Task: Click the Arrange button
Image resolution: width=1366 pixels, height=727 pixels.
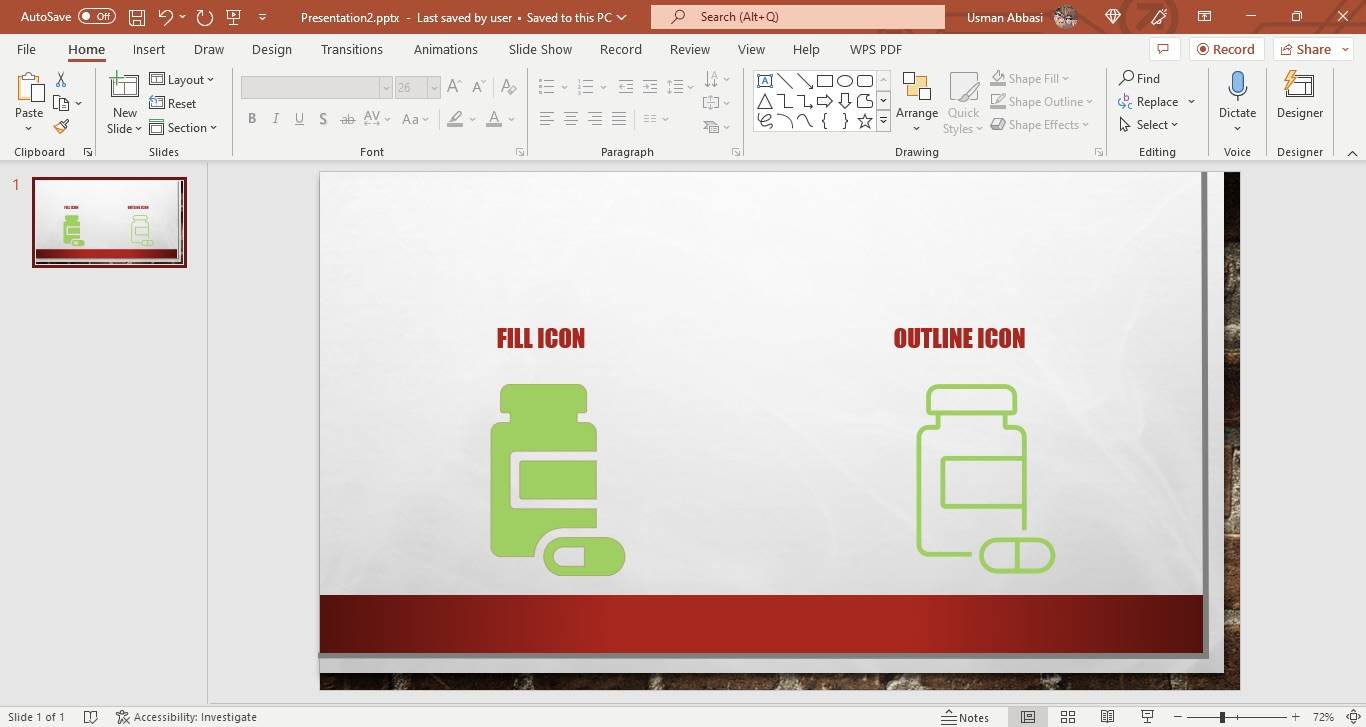Action: coord(917,102)
